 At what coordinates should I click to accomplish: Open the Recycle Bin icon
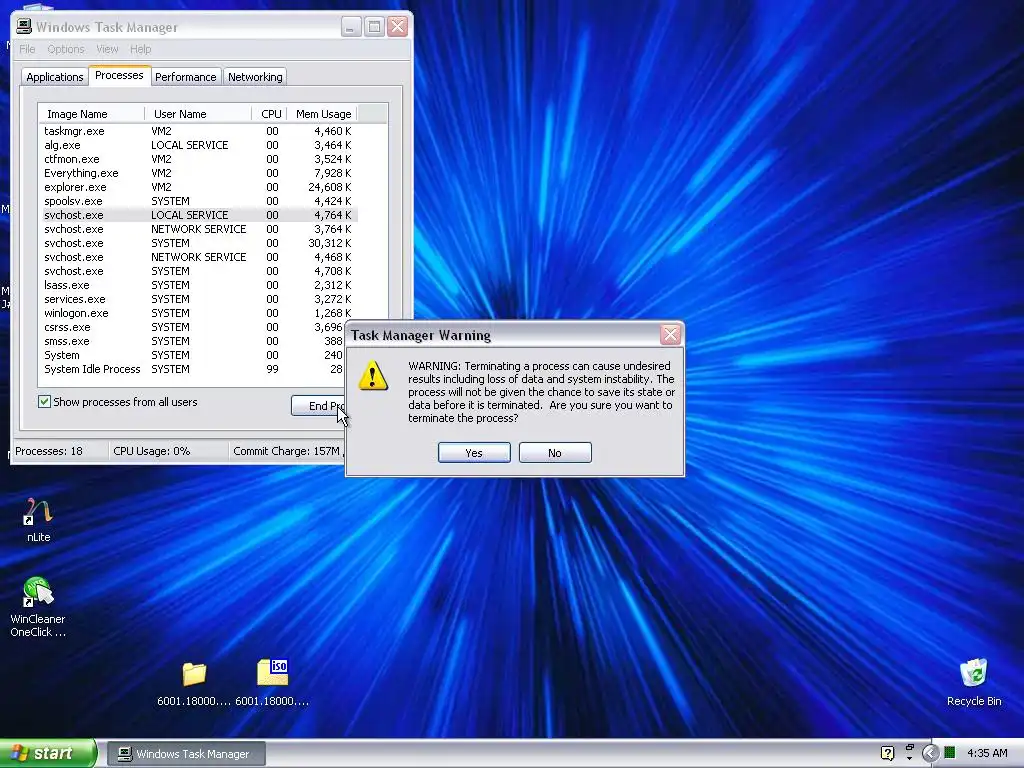pos(973,682)
